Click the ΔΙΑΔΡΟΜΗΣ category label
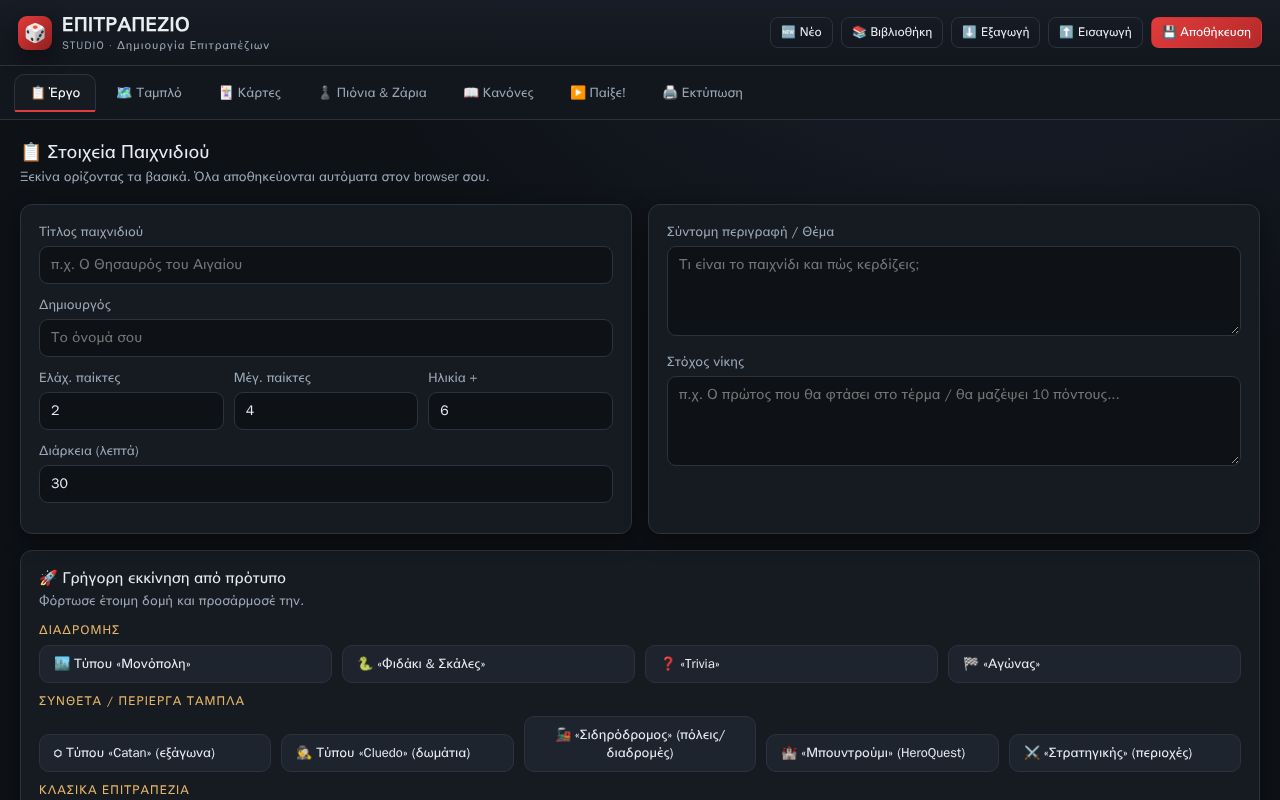 point(79,630)
